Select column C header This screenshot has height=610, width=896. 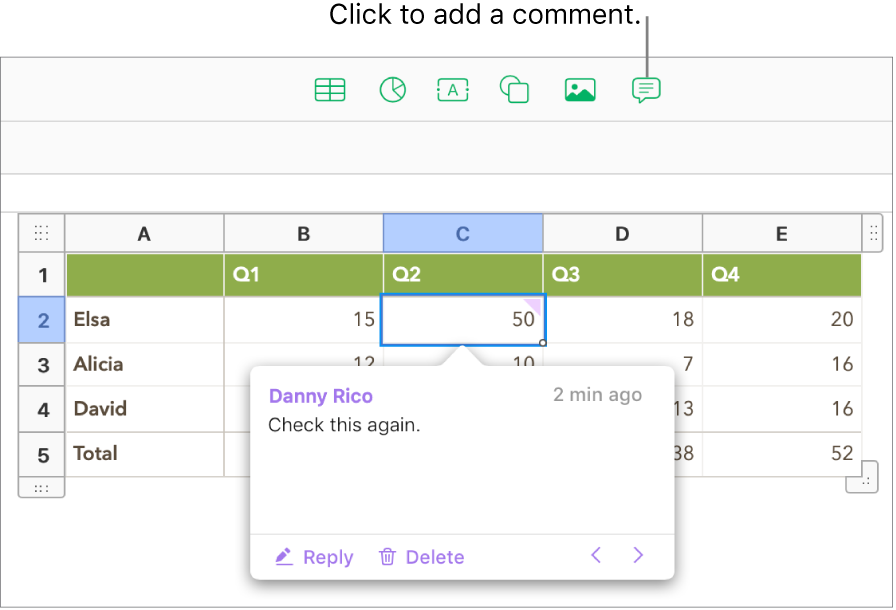point(463,233)
